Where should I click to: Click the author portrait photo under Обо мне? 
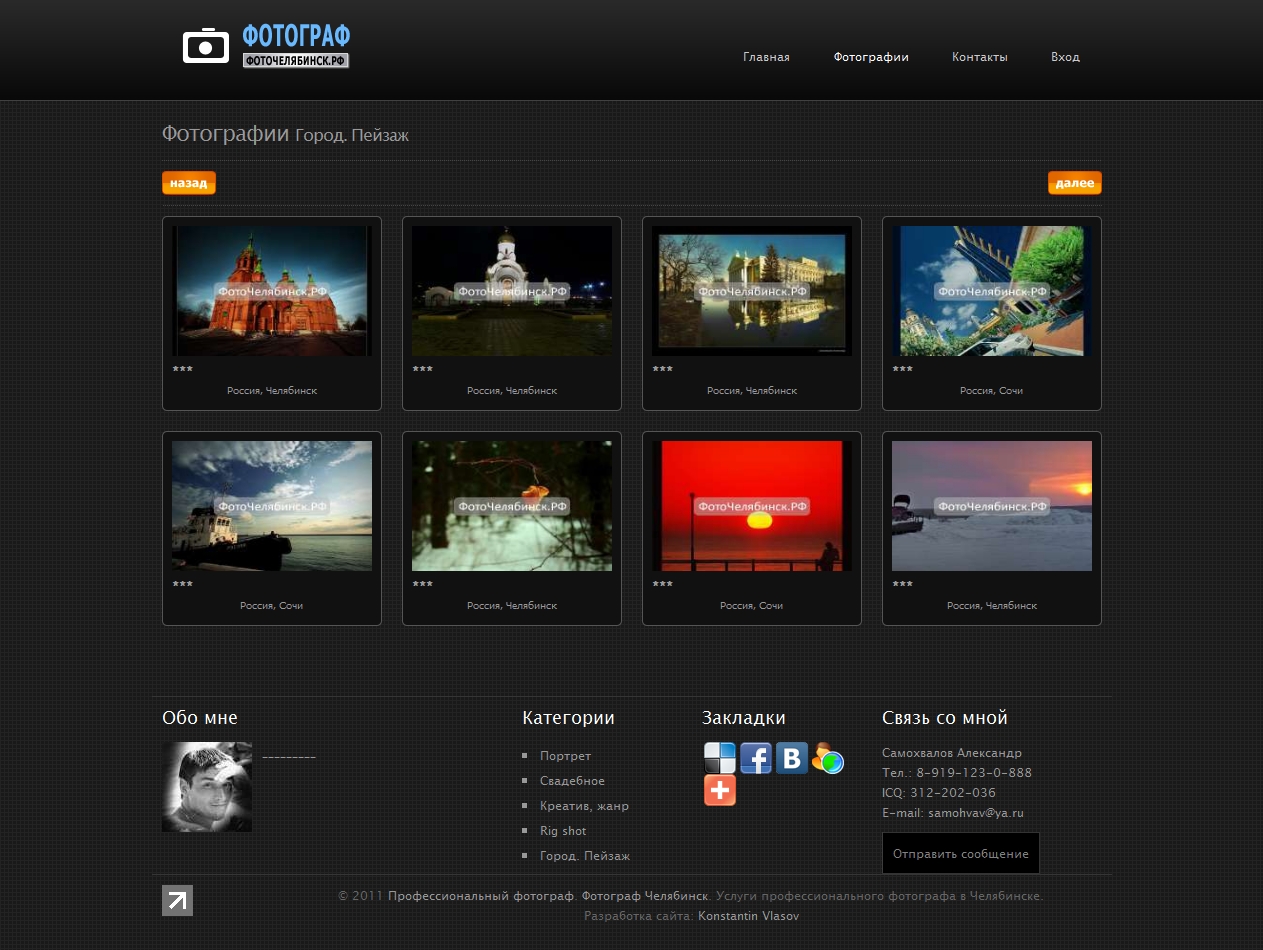[207, 787]
